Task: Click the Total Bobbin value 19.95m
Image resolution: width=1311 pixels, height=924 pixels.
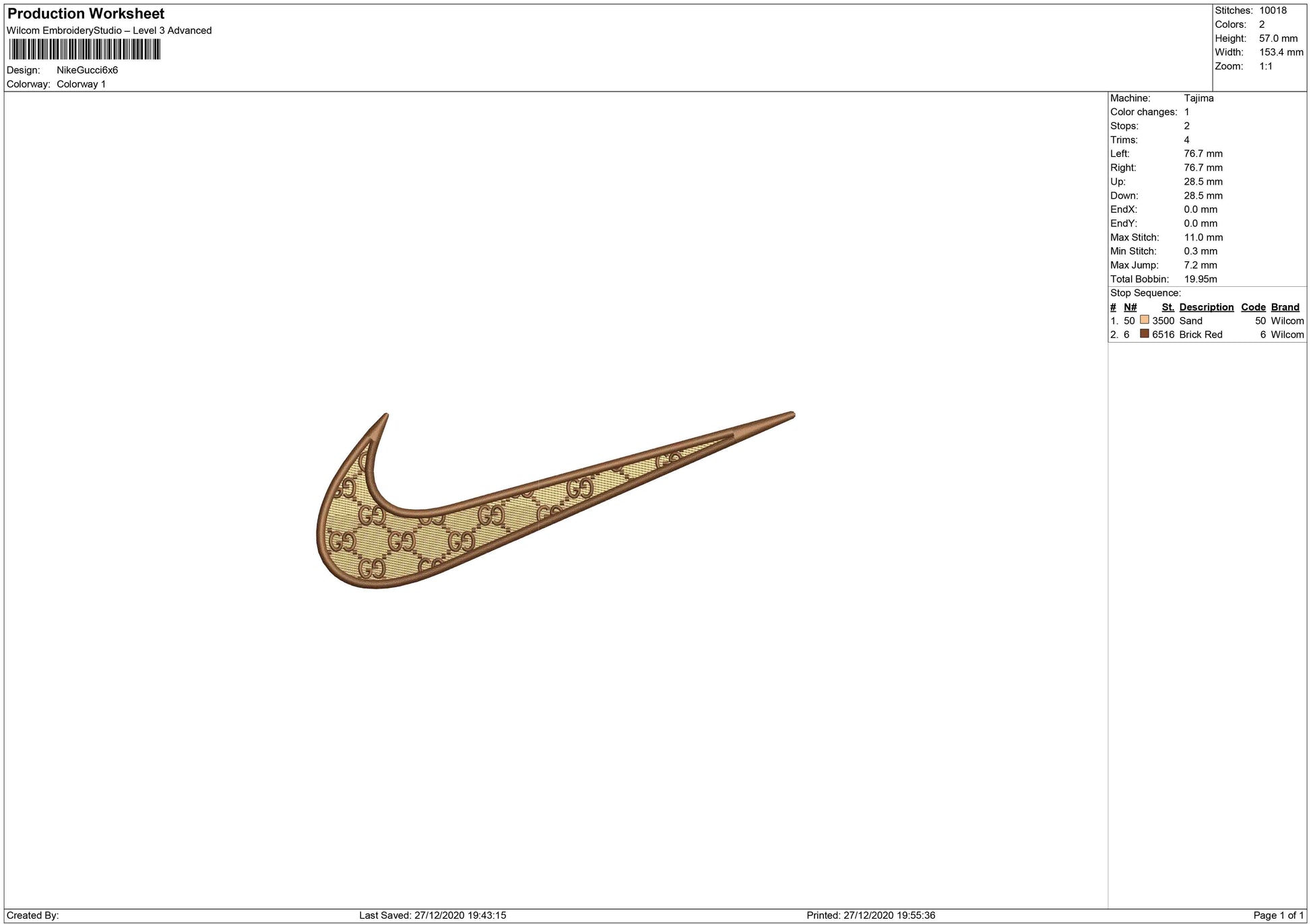Action: [x=1200, y=279]
